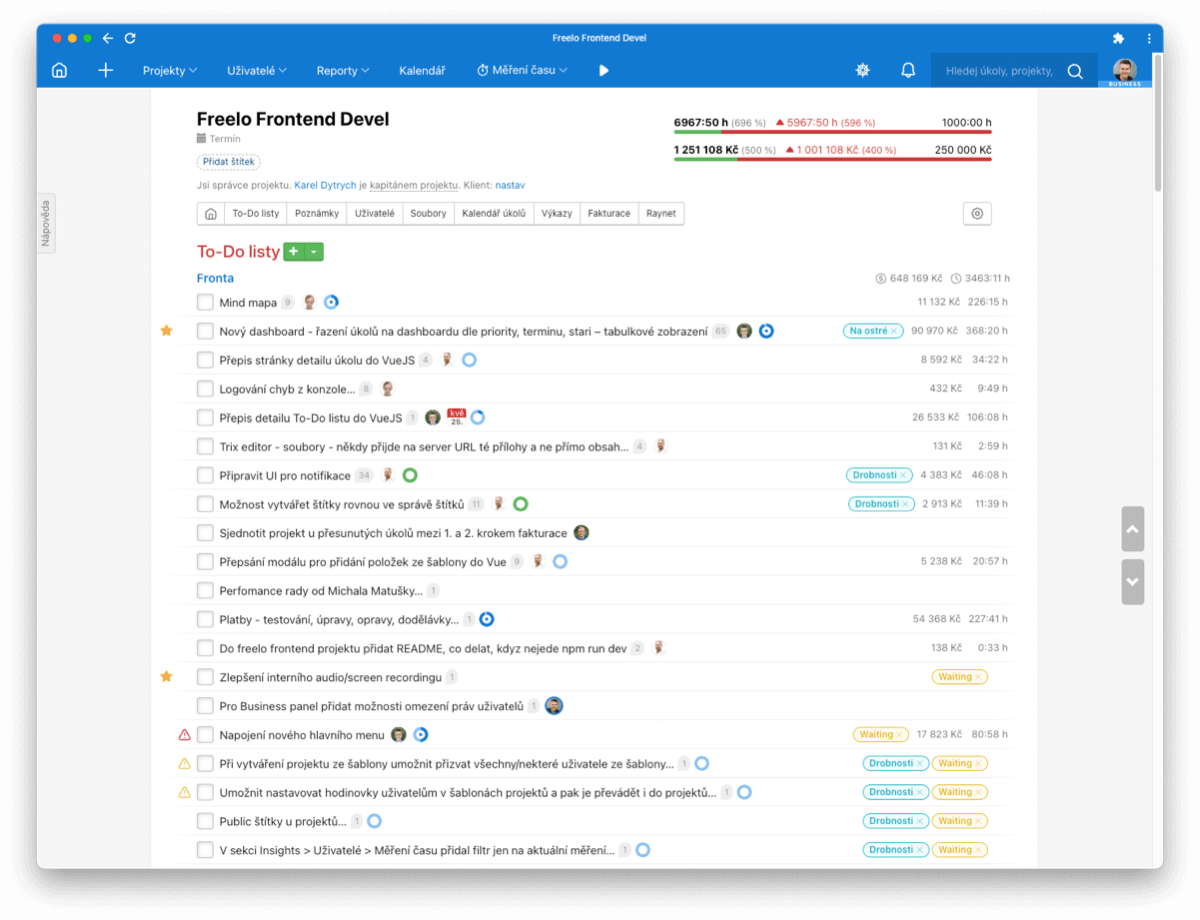Click the red warning icon beside Napojení nového hlavního menu
The image size is (1200, 920).
pyautogui.click(x=184, y=734)
